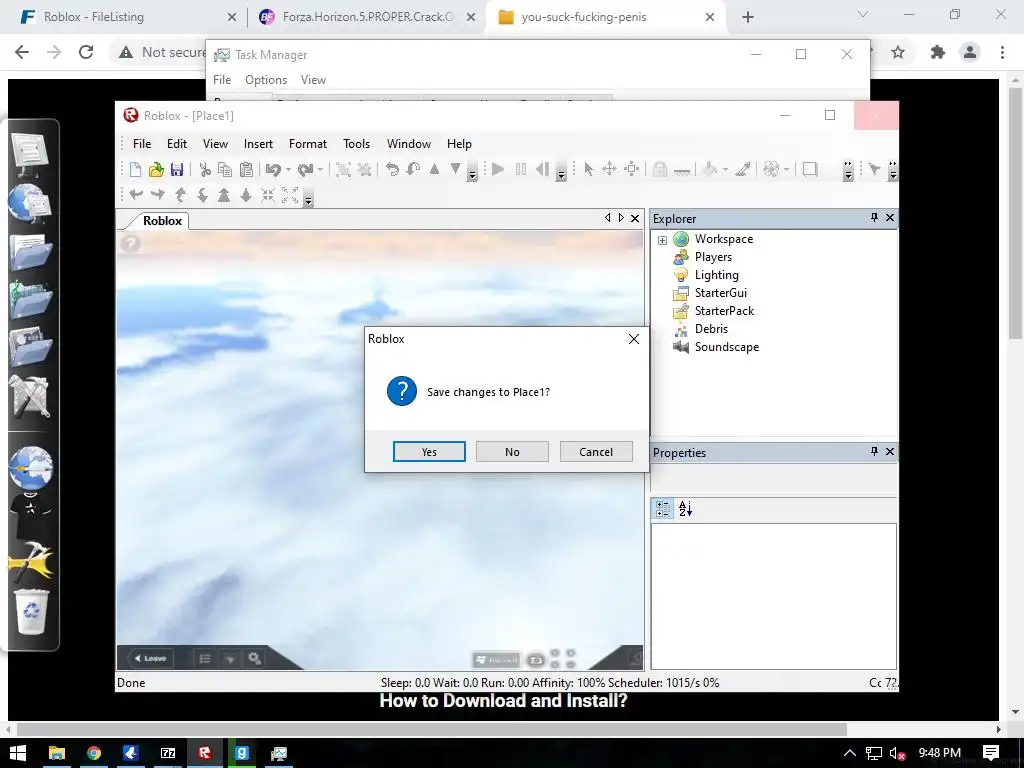This screenshot has height=768, width=1024.
Task: Click the Roblox document tab
Action: click(x=162, y=221)
